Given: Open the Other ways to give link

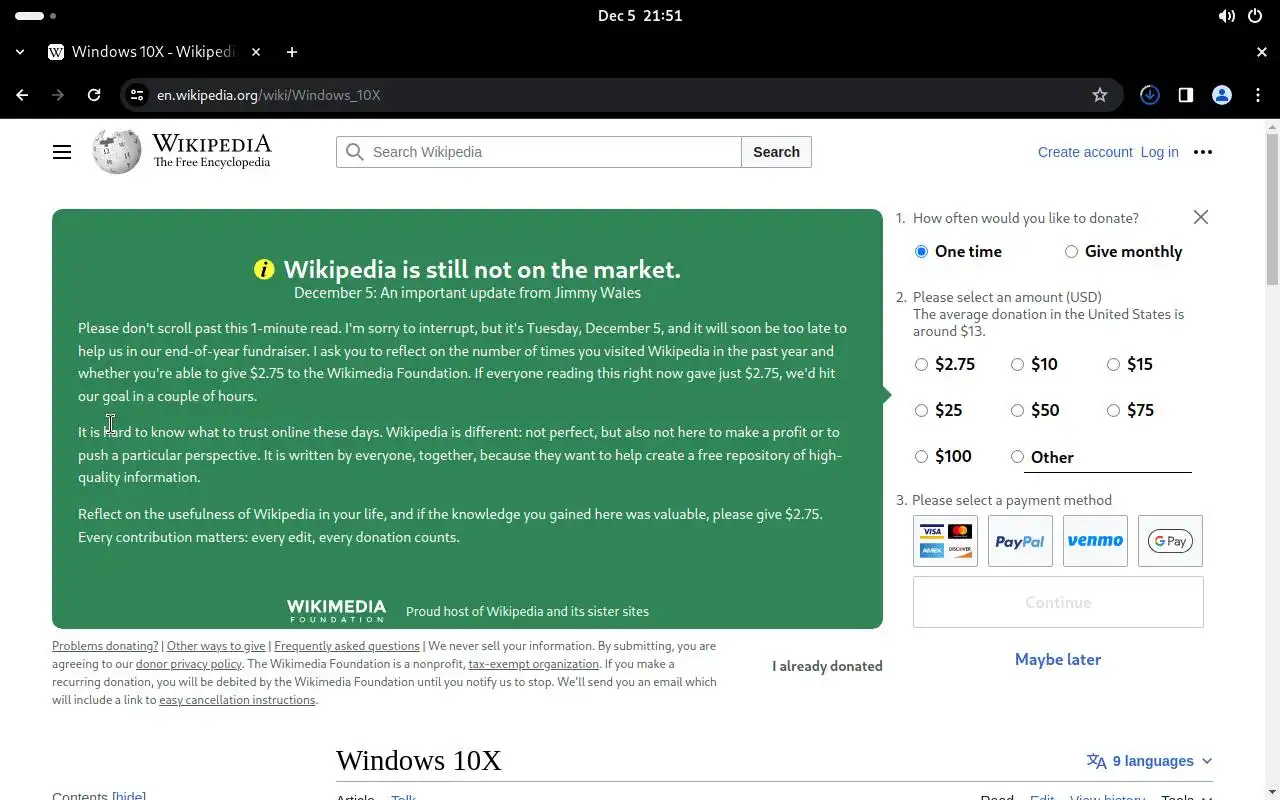Looking at the screenshot, I should pos(216,646).
